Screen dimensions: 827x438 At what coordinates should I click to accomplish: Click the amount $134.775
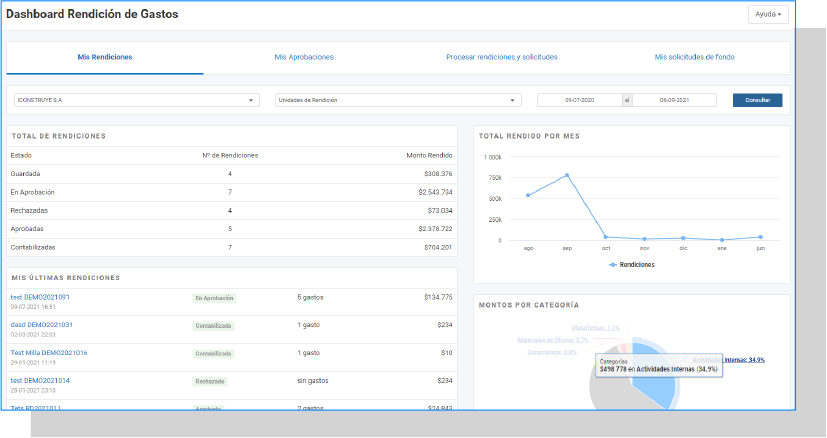[438, 297]
